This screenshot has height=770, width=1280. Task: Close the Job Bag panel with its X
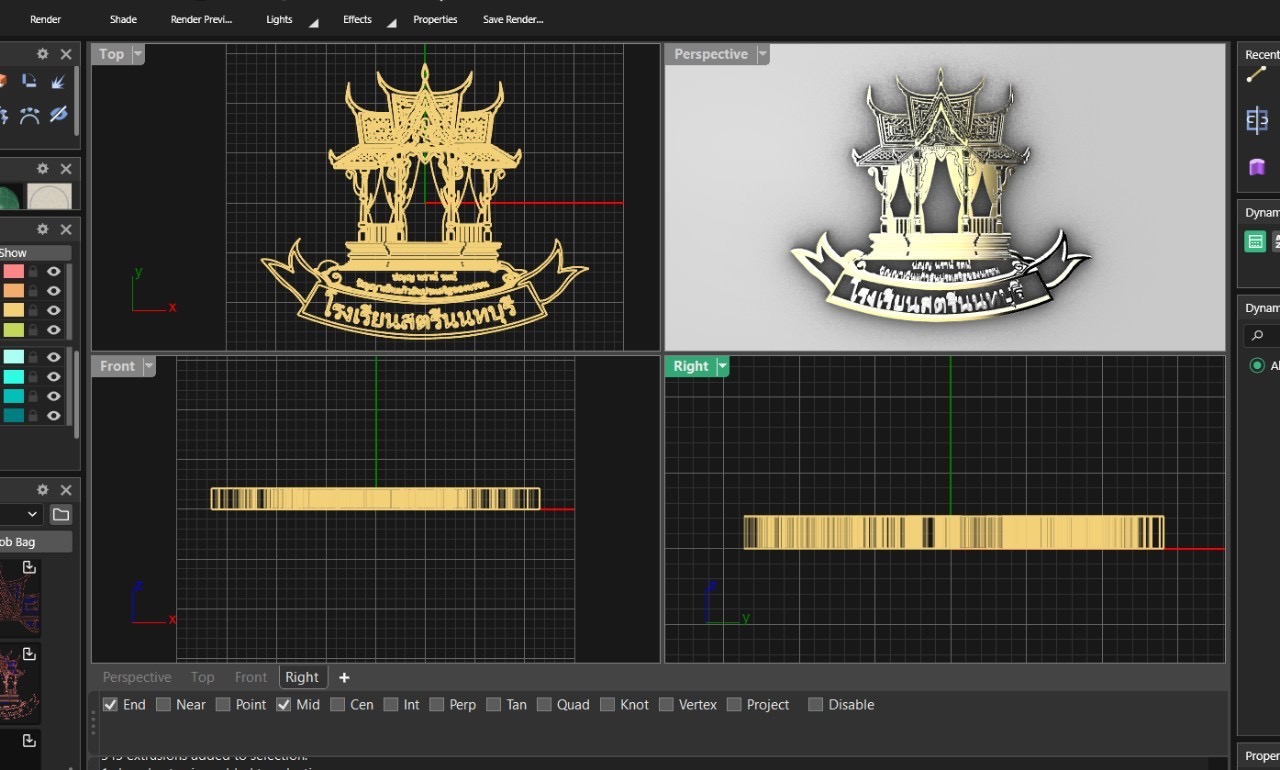pyautogui.click(x=66, y=490)
